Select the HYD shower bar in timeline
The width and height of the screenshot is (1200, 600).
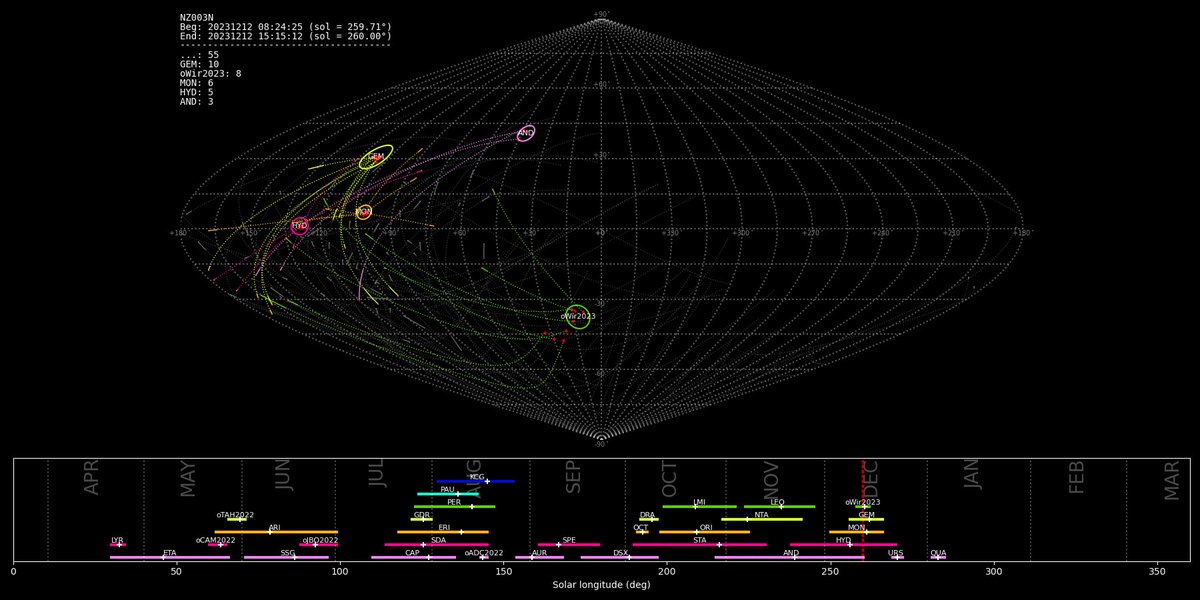(843, 545)
